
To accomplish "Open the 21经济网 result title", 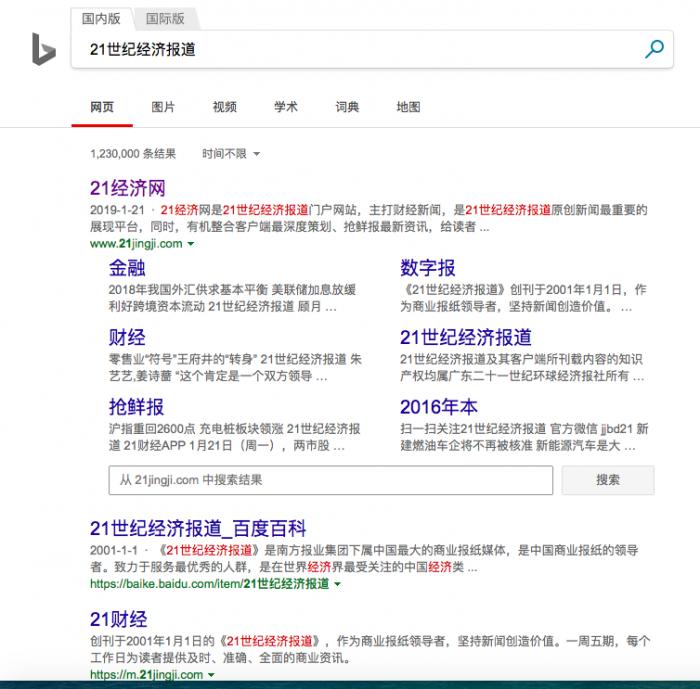I will [x=128, y=188].
